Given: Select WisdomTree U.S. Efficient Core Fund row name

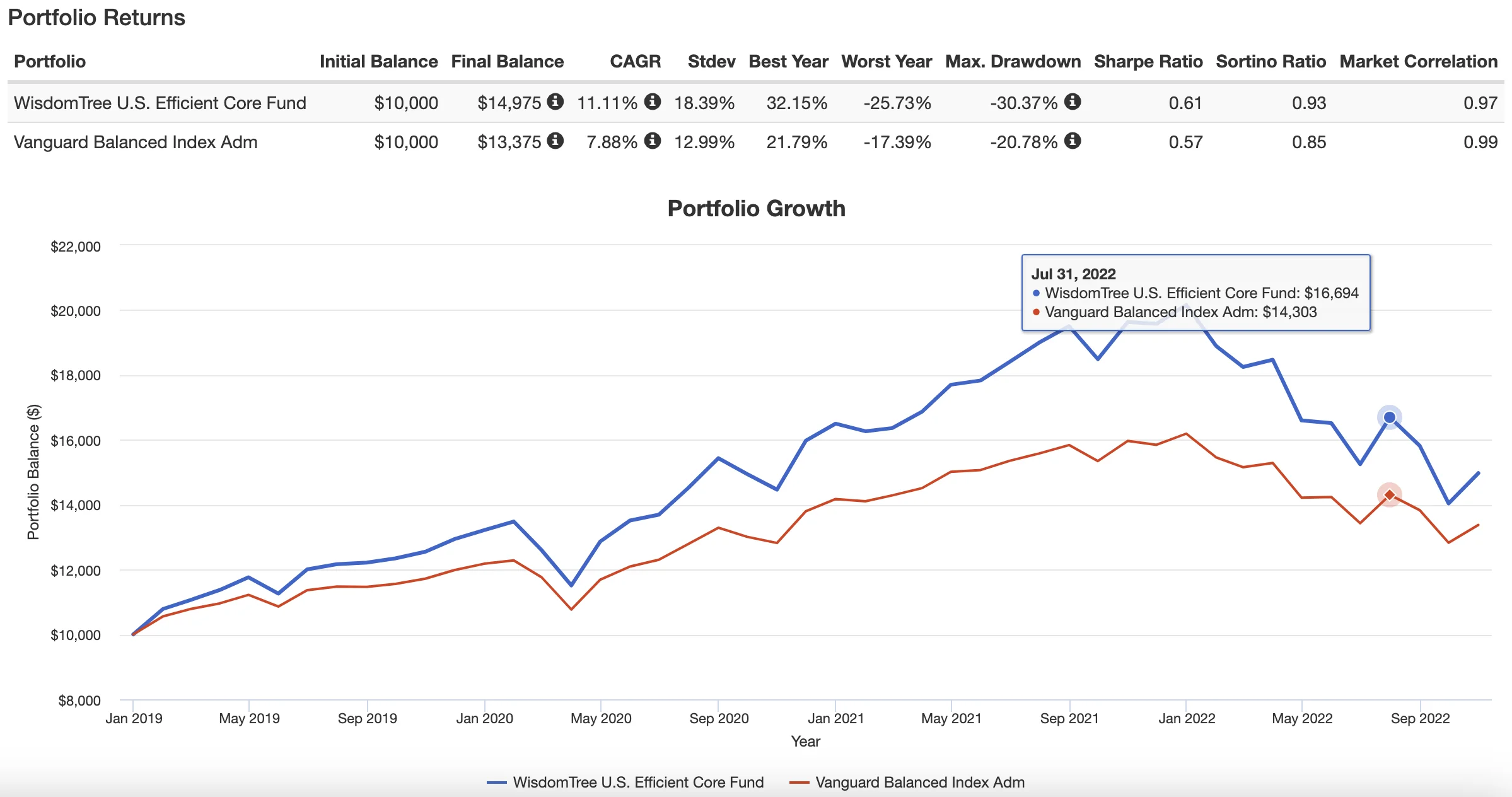Looking at the screenshot, I should [x=160, y=103].
